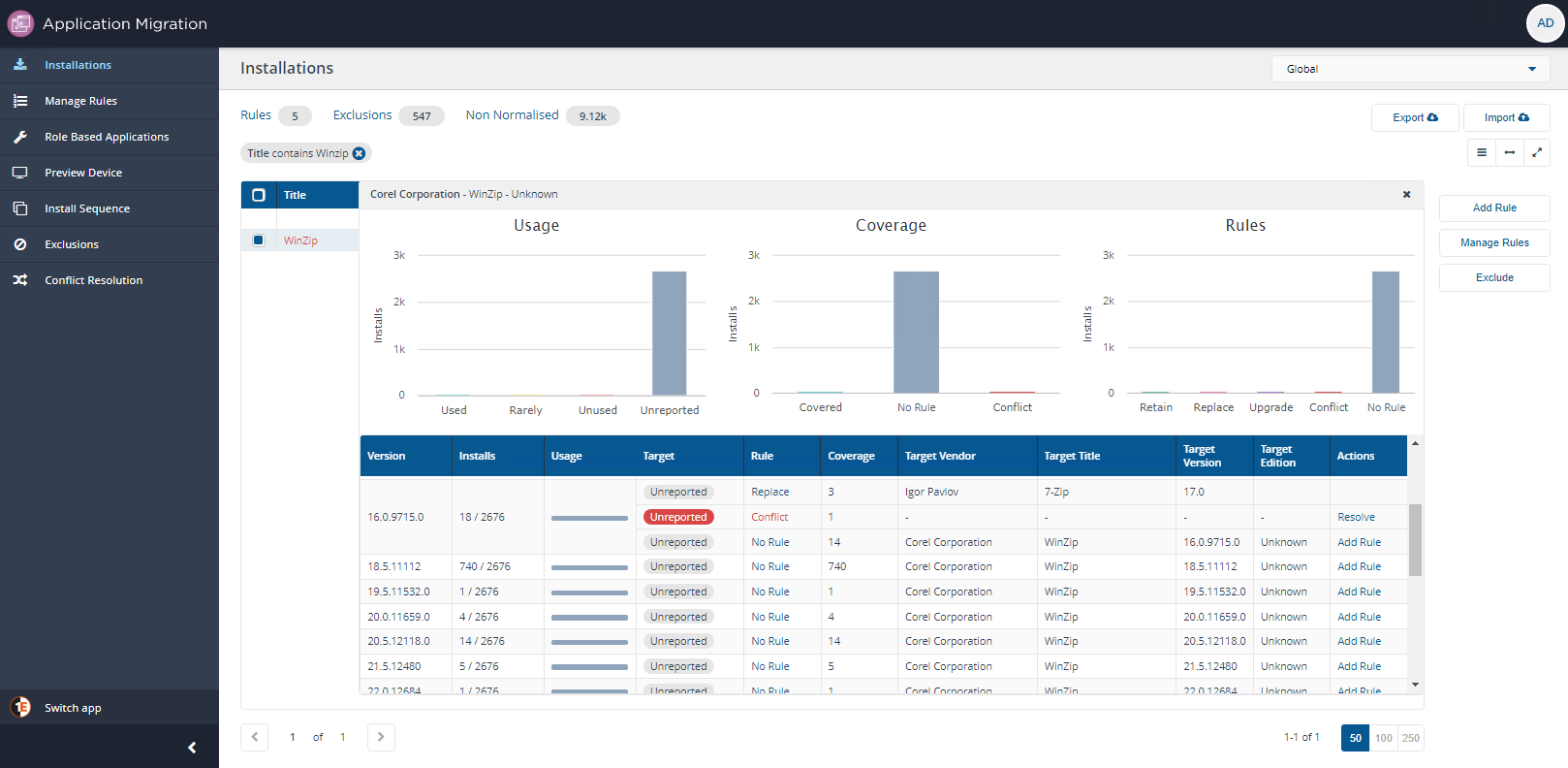Screen dimensions: 1568x768
Task: Click the Import button
Action: pos(1506,117)
